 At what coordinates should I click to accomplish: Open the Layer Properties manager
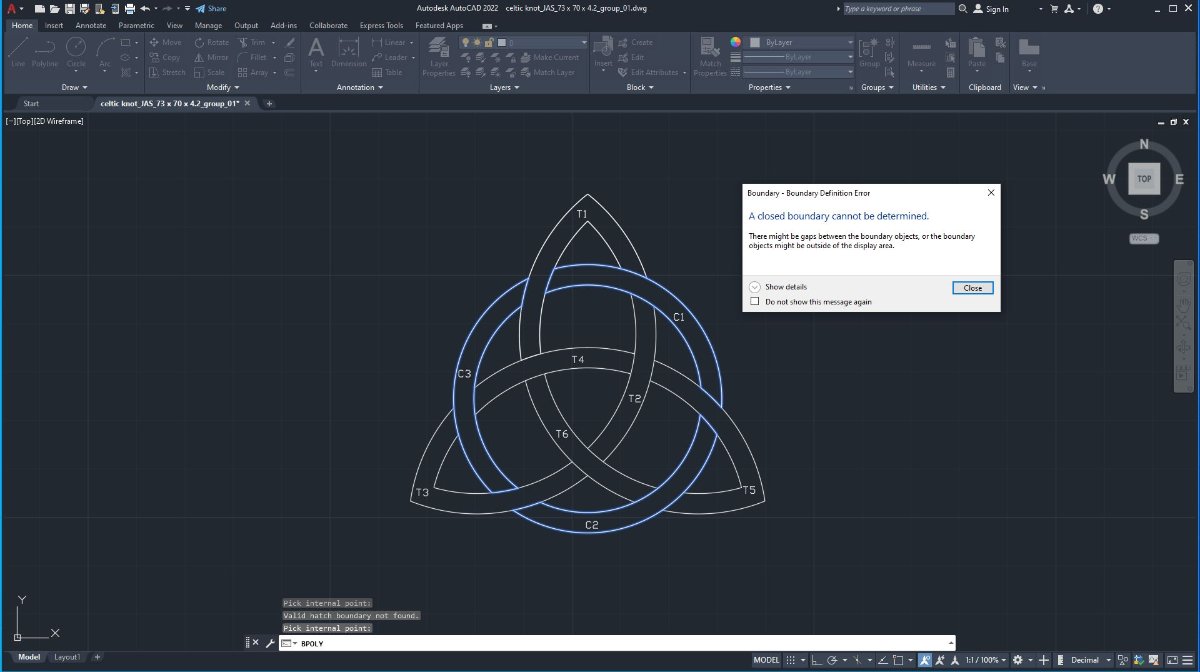pyautogui.click(x=439, y=55)
